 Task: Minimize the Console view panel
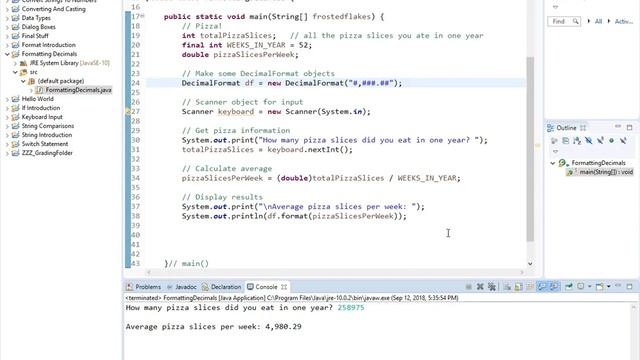tap(618, 285)
